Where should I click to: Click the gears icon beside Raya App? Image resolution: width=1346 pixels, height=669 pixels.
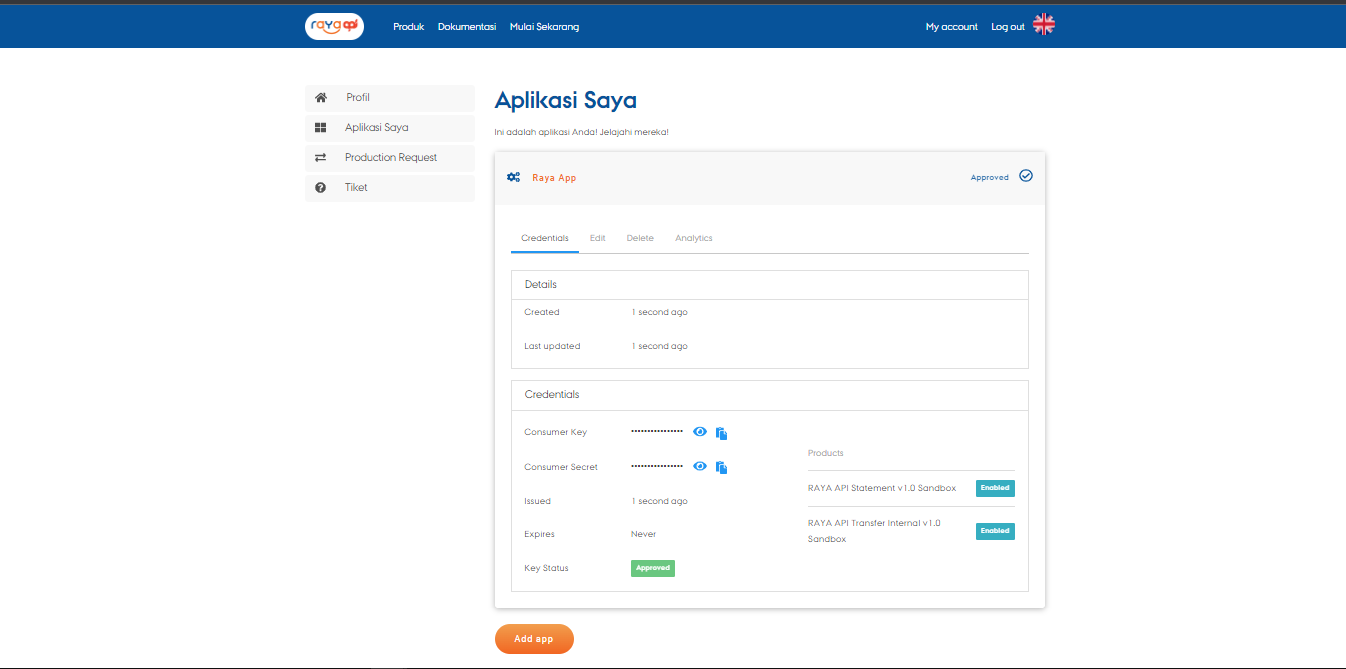[x=513, y=177]
